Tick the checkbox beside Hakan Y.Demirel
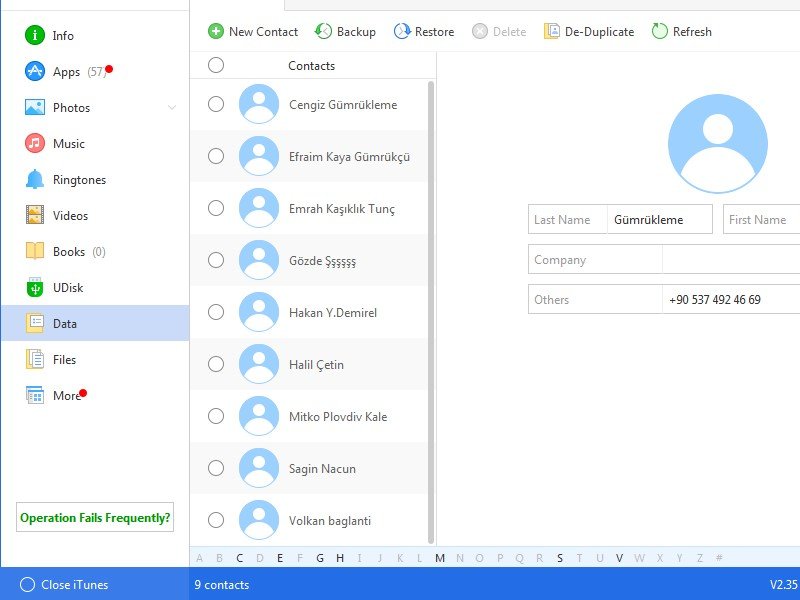800x600 pixels. click(x=216, y=312)
